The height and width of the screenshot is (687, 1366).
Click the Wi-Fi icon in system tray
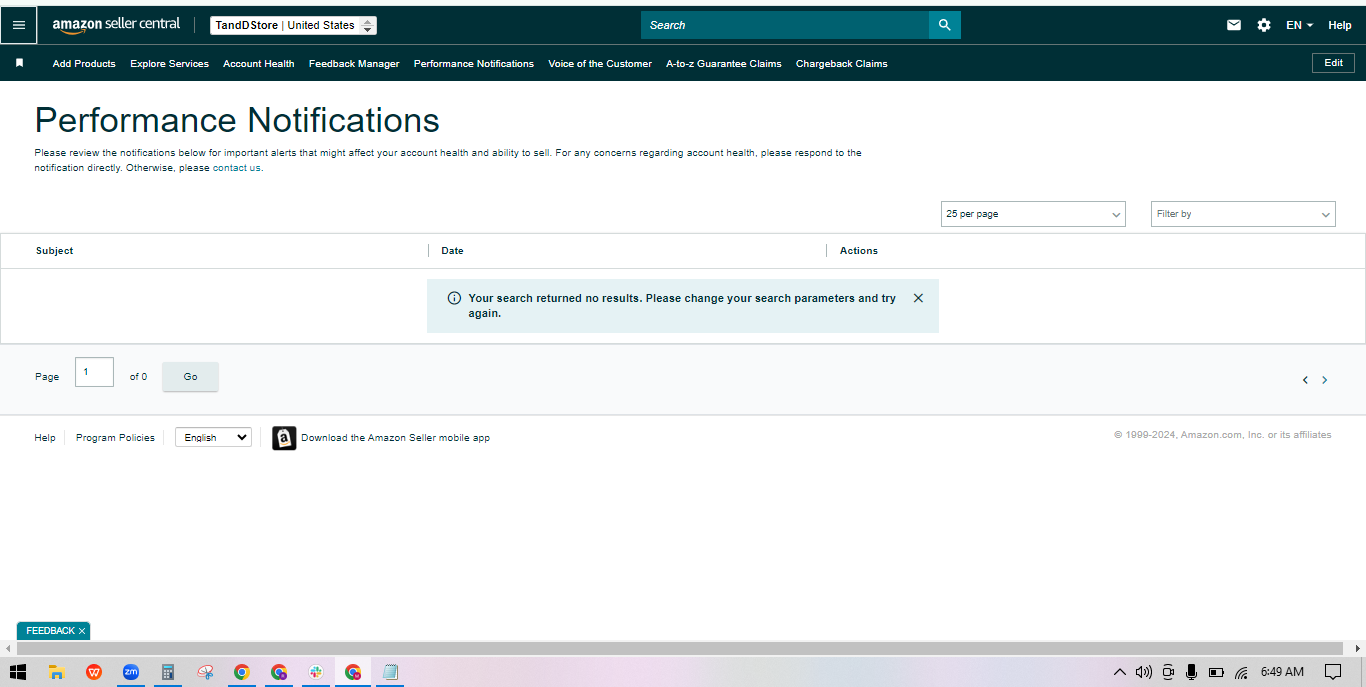click(x=1241, y=672)
